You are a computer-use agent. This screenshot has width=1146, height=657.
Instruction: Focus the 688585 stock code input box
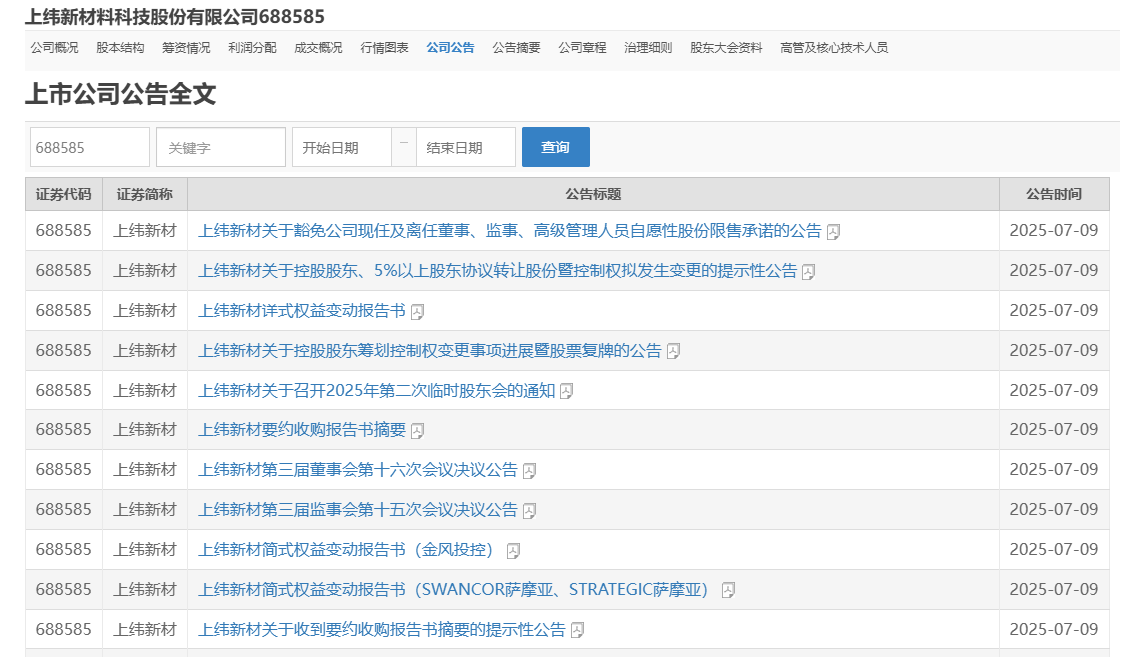point(89,147)
